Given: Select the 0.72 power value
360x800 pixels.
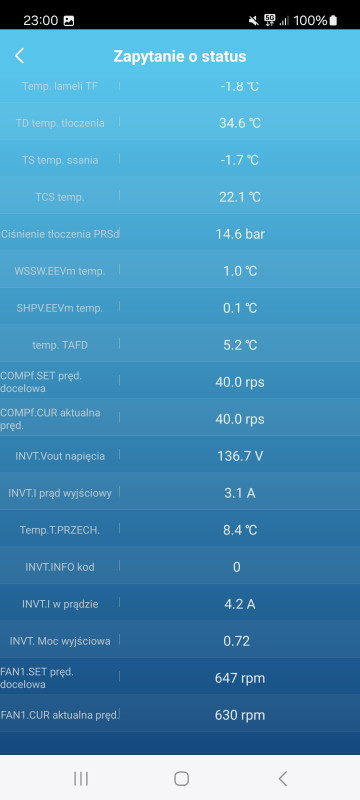Looking at the screenshot, I should coord(237,641).
